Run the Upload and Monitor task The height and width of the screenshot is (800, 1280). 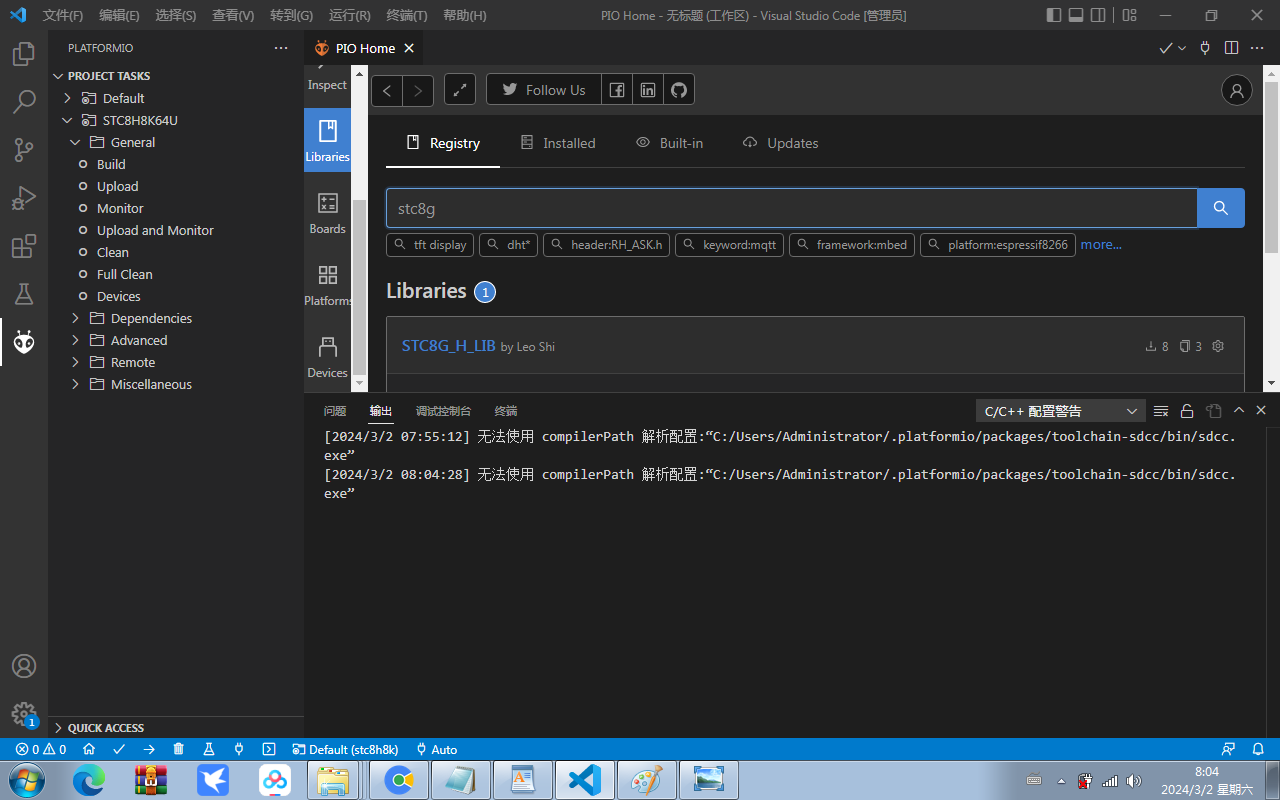click(155, 230)
